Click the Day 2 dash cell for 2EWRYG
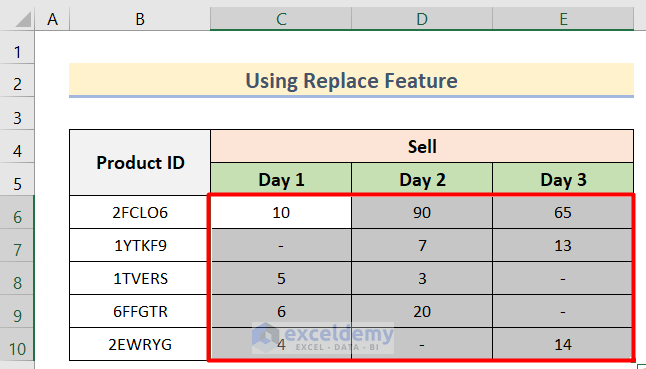This screenshot has width=646, height=369. pyautogui.click(x=422, y=344)
